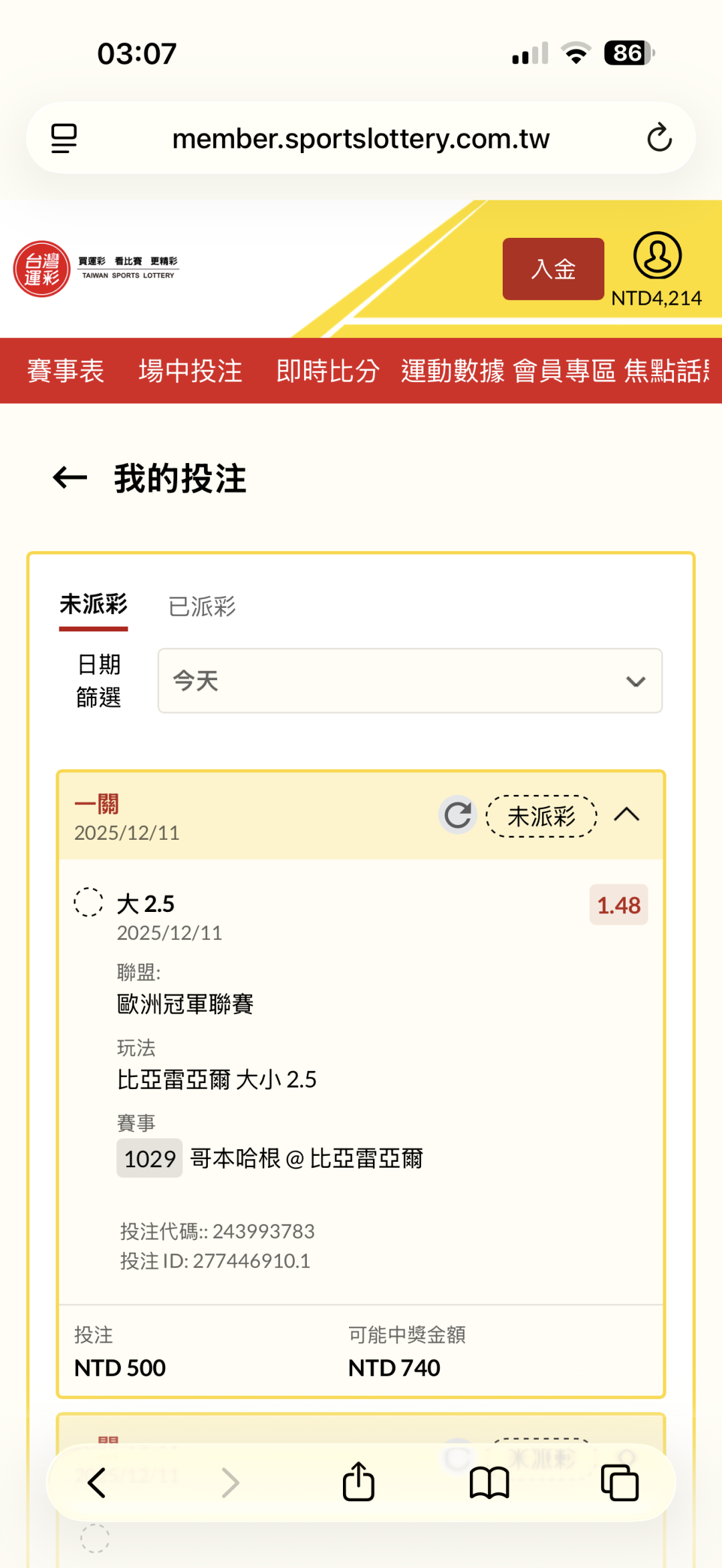Select the 未派彩 tab
Viewport: 722px width, 1568px height.
click(x=94, y=605)
